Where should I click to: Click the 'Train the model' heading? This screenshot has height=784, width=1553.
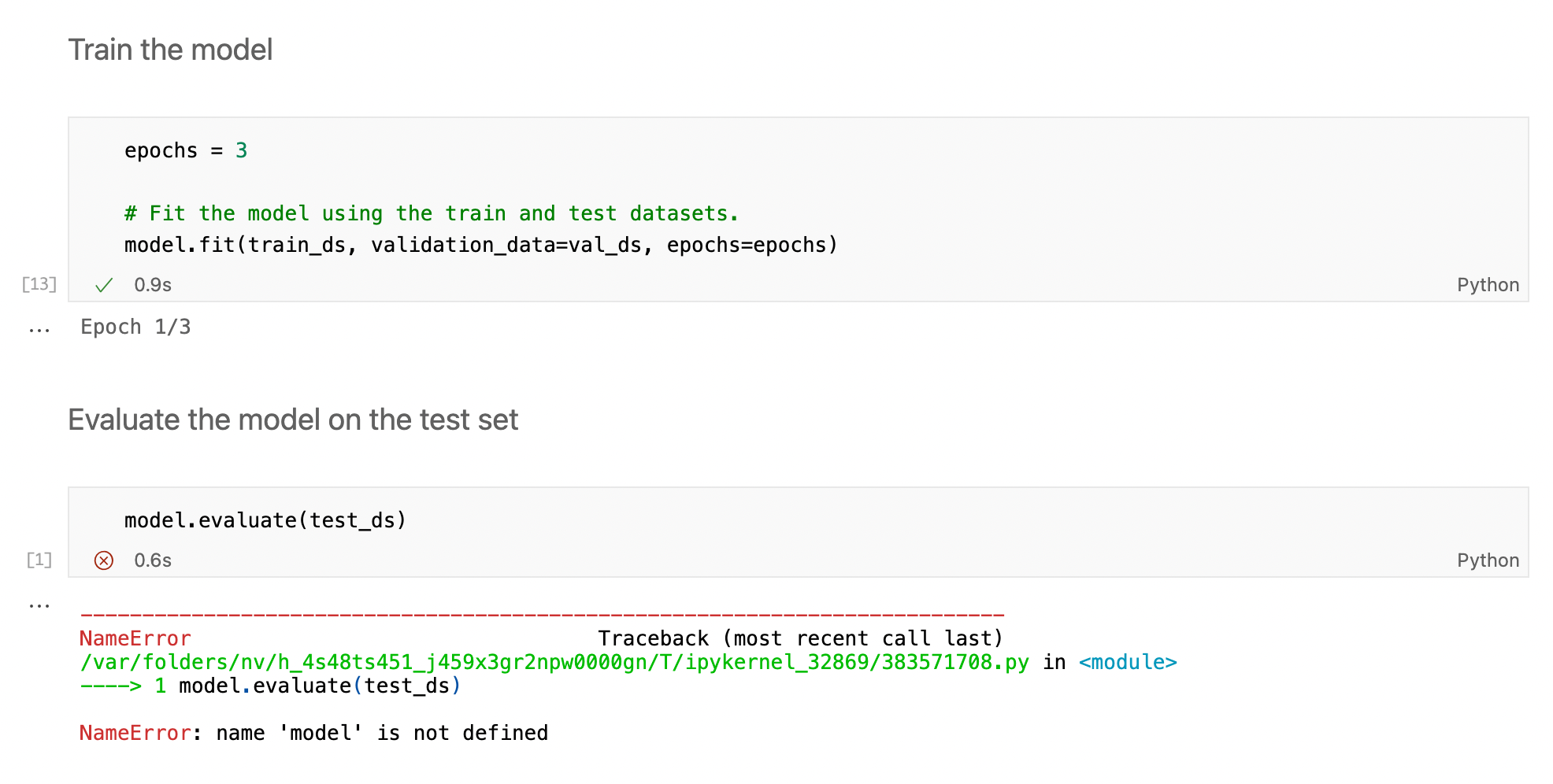[170, 50]
